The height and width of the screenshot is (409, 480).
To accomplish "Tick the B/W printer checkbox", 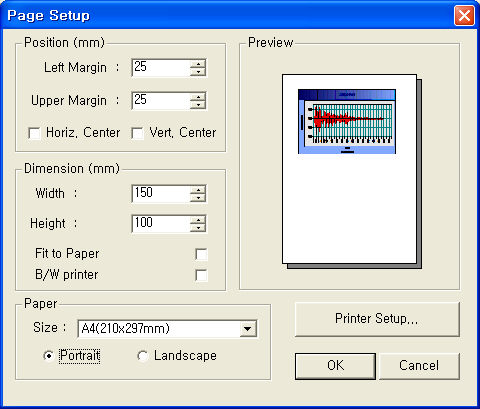I will 201,275.
